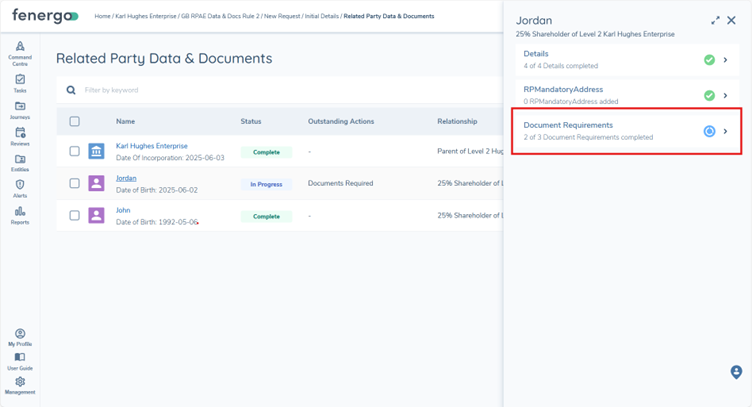Go to Journeys in sidebar
This screenshot has height=407, width=752.
point(20,108)
